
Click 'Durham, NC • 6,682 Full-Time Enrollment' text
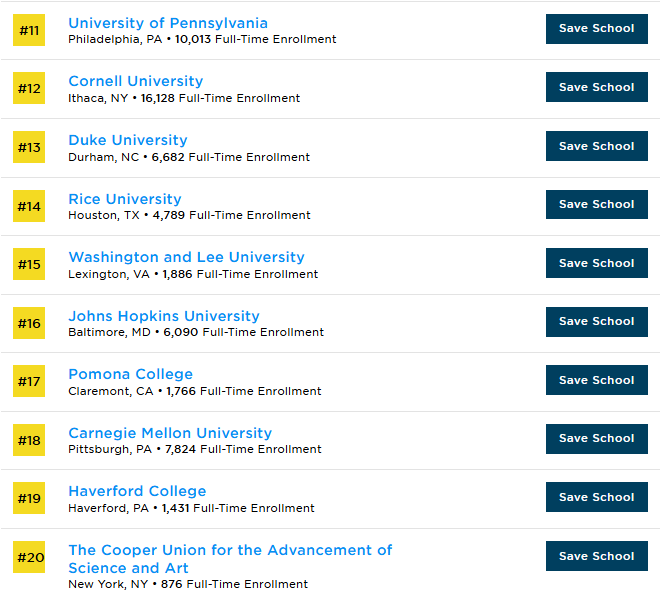click(189, 157)
